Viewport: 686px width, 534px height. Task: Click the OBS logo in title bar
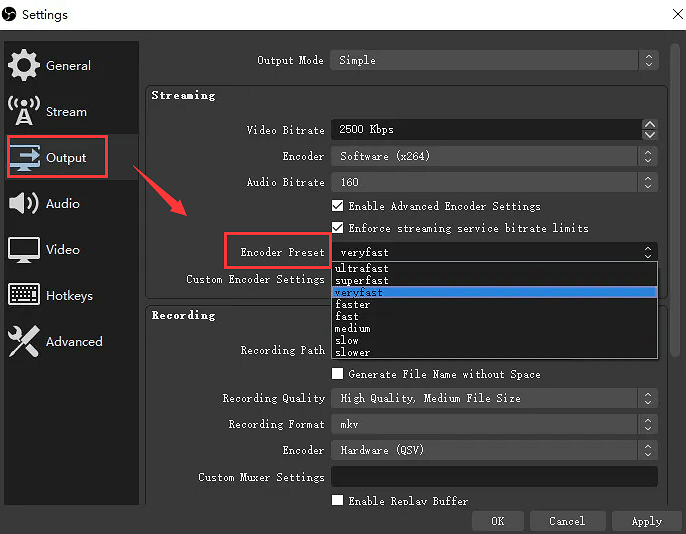click(x=12, y=15)
